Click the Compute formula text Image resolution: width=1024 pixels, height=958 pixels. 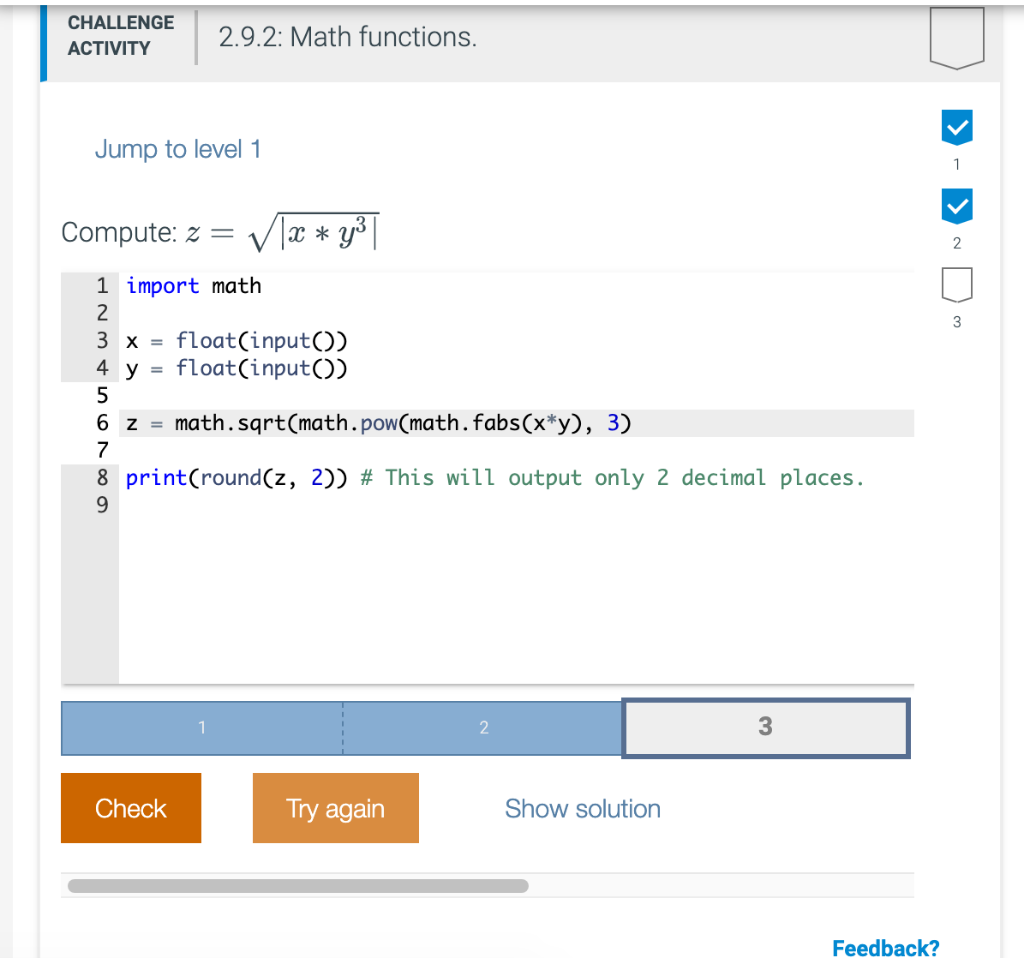click(220, 232)
